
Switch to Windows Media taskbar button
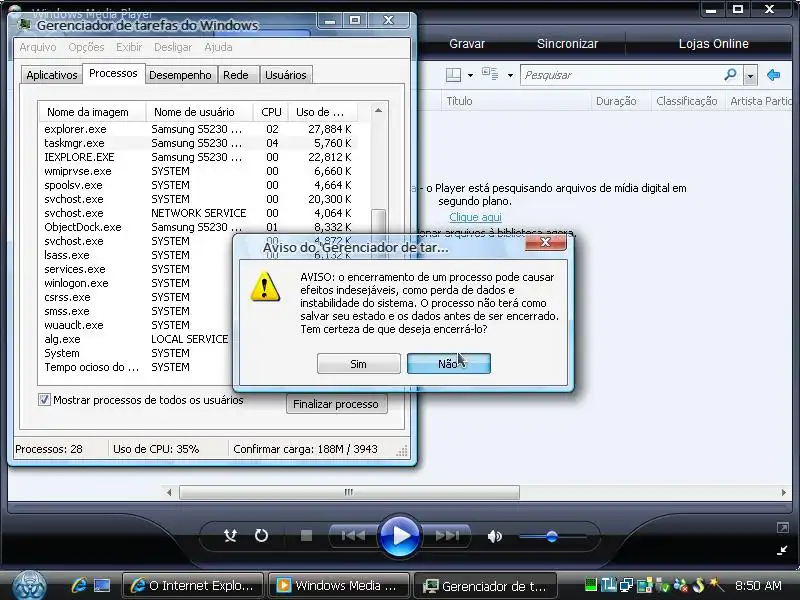(338, 586)
